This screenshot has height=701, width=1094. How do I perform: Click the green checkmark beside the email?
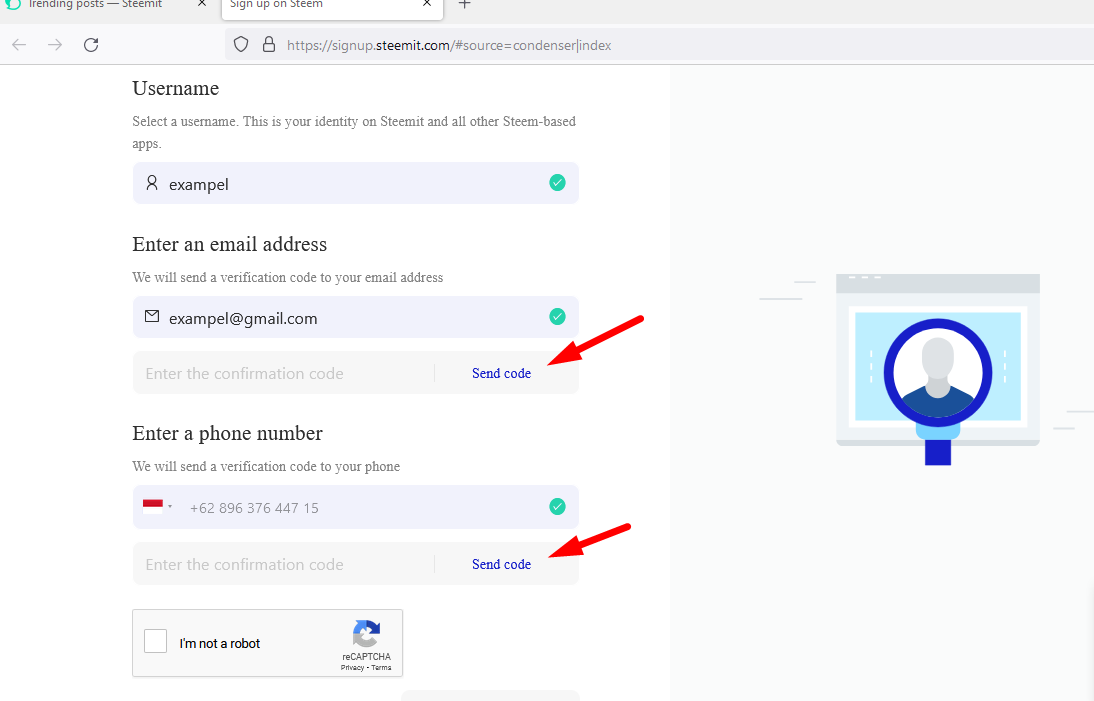pyautogui.click(x=557, y=317)
